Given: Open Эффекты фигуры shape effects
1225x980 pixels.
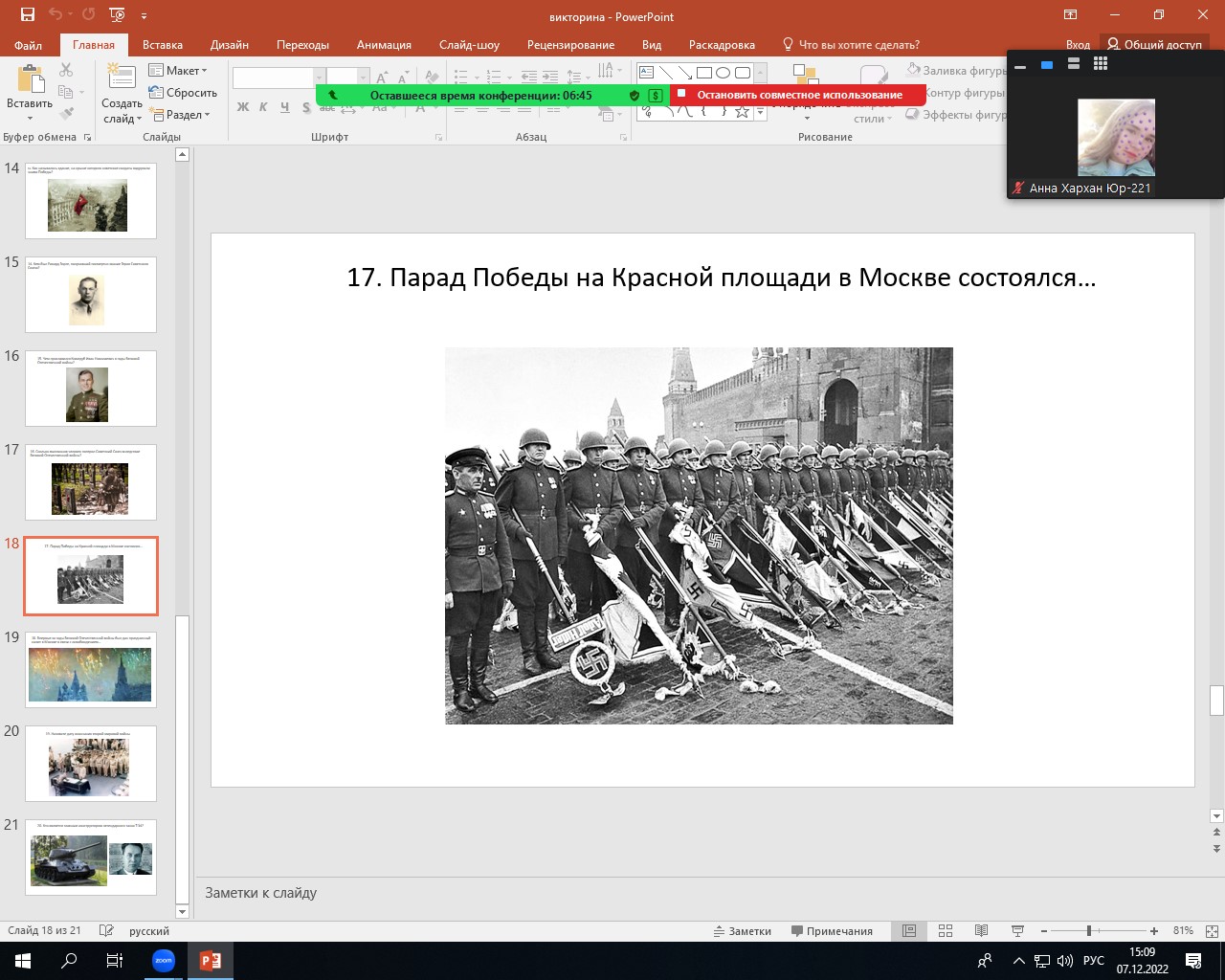Looking at the screenshot, I should click(x=956, y=115).
